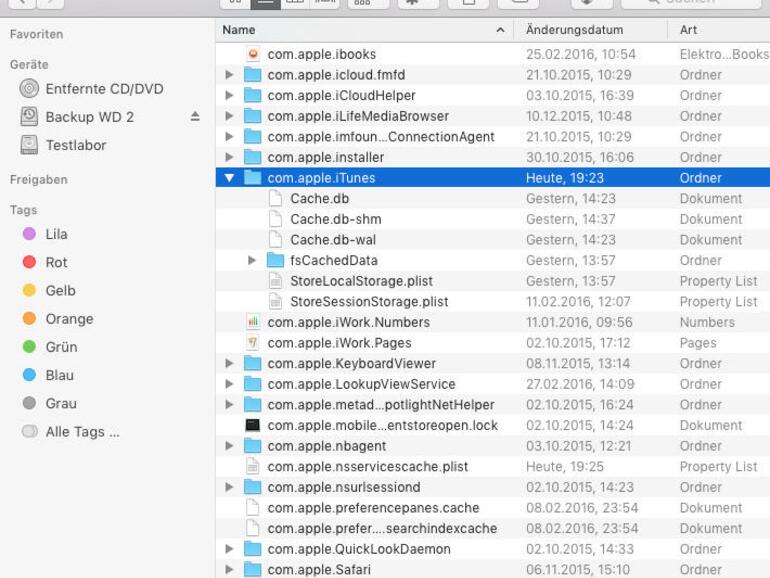Click the StoreSessionStorage.plist file icon

click(275, 302)
